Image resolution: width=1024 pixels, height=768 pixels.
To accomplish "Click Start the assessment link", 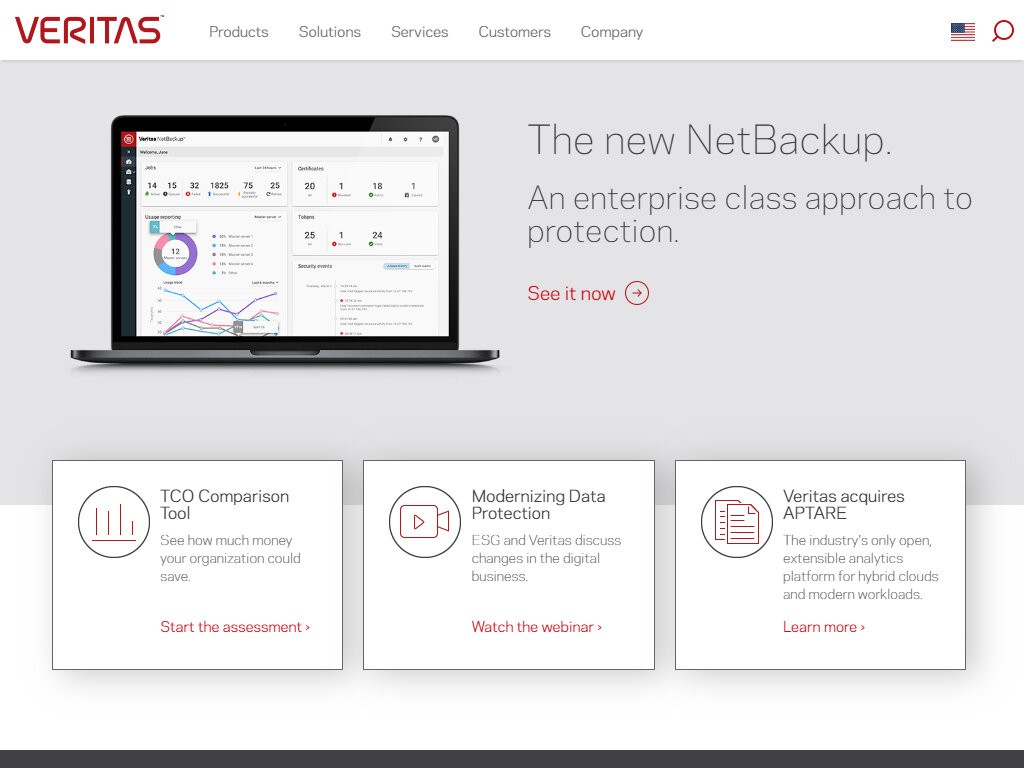I will click(x=235, y=627).
